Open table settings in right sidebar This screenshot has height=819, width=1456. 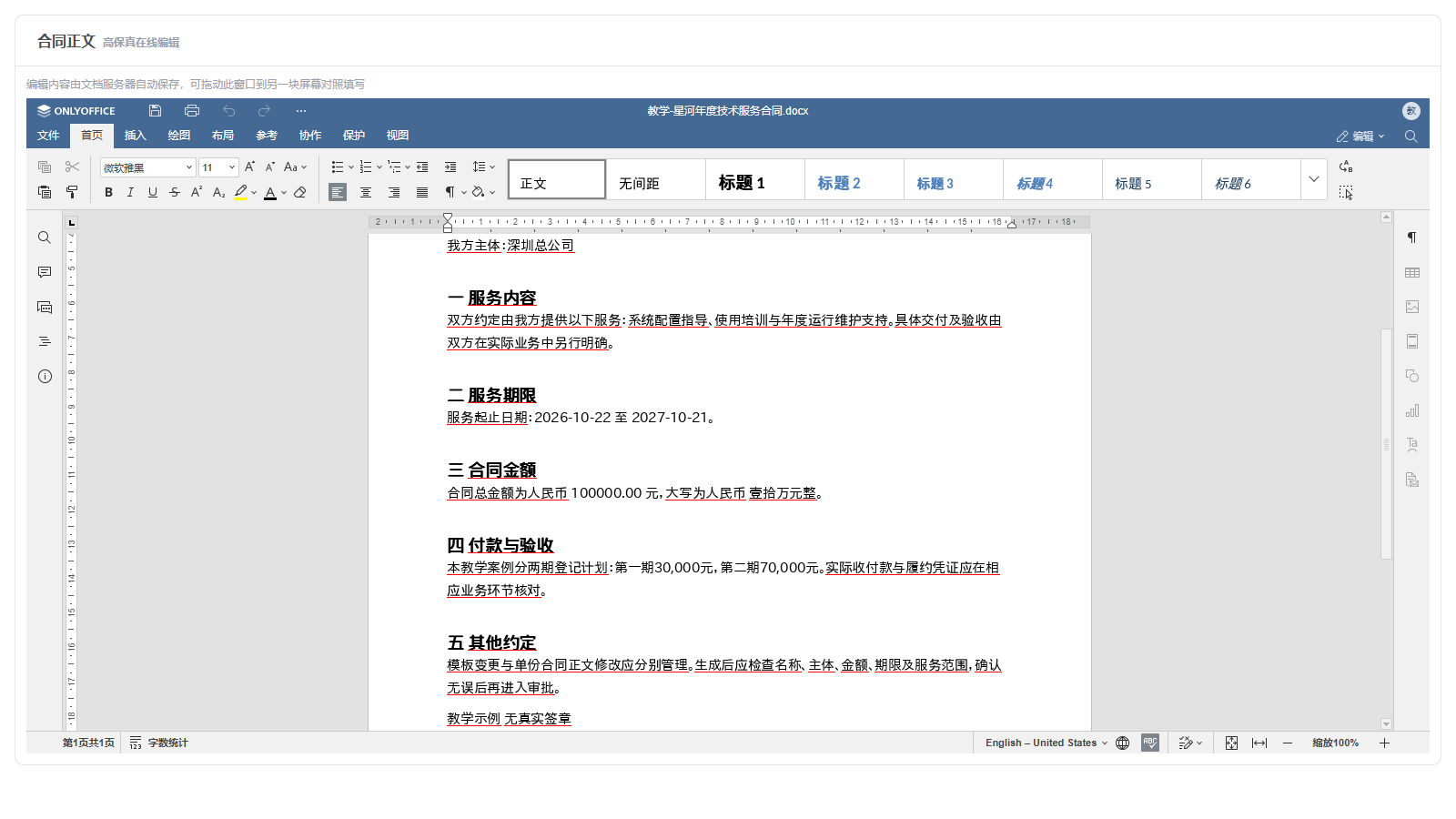[x=1412, y=272]
